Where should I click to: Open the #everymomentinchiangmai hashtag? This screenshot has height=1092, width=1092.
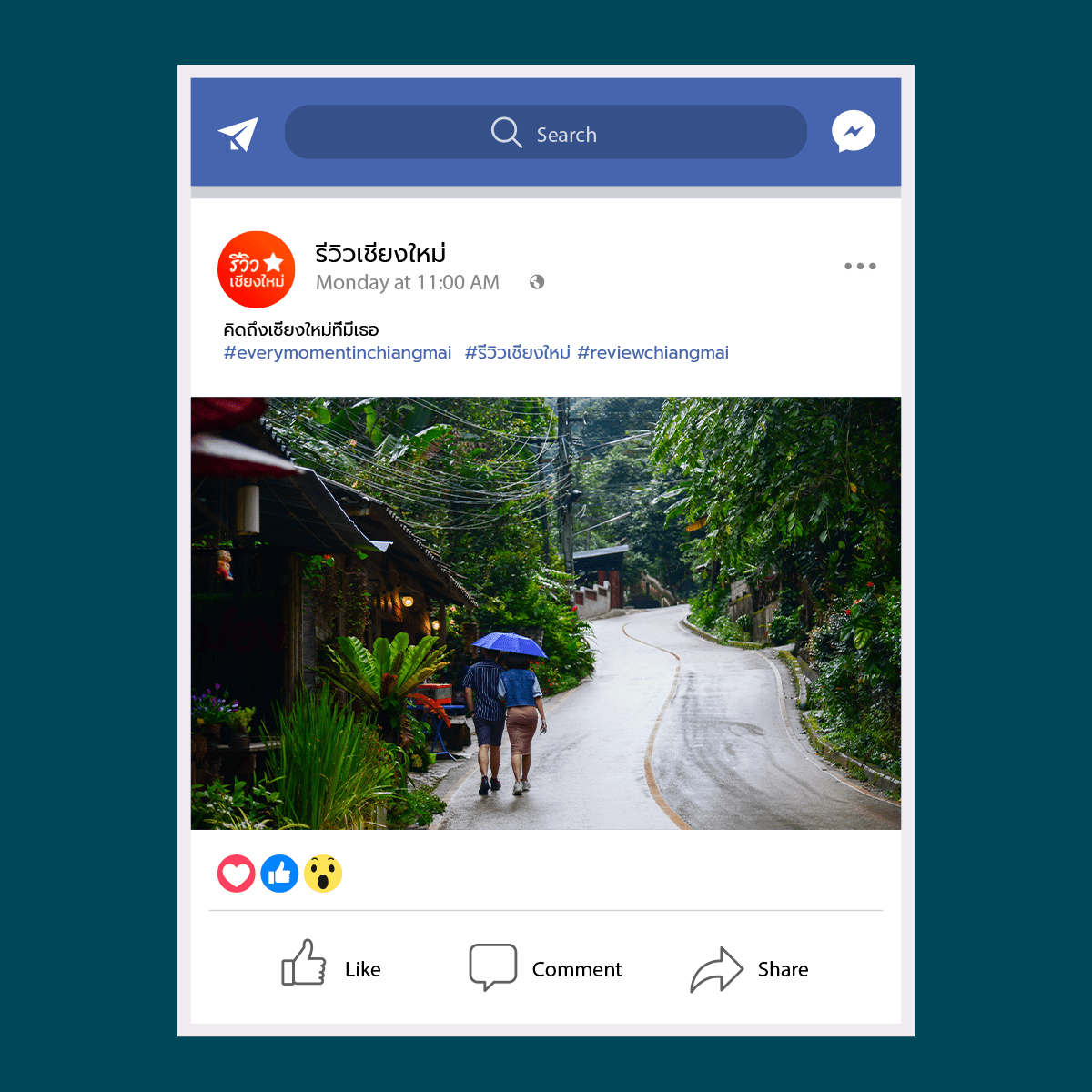point(338,353)
